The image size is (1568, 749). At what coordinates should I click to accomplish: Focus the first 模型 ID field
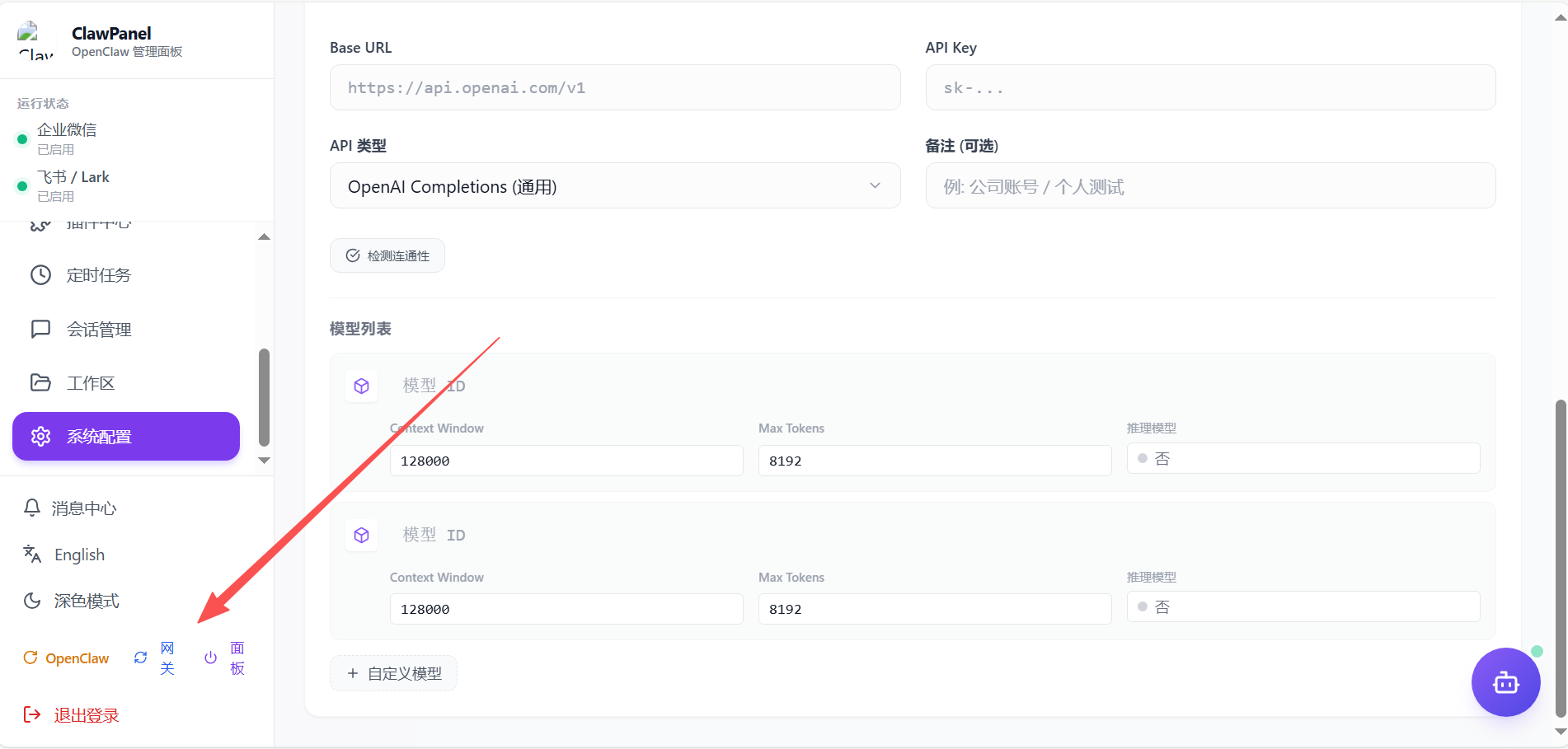point(935,386)
